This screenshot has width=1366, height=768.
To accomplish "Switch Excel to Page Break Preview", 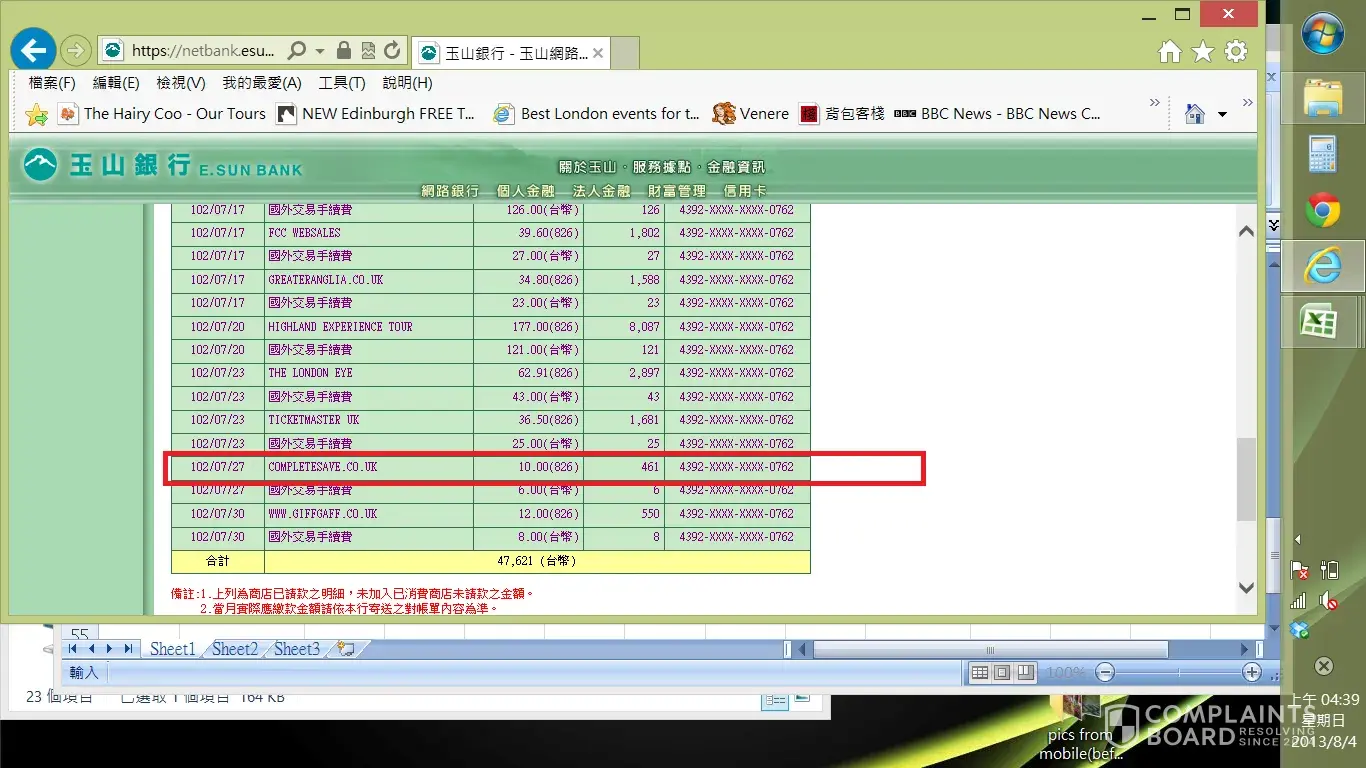I will 1025,673.
